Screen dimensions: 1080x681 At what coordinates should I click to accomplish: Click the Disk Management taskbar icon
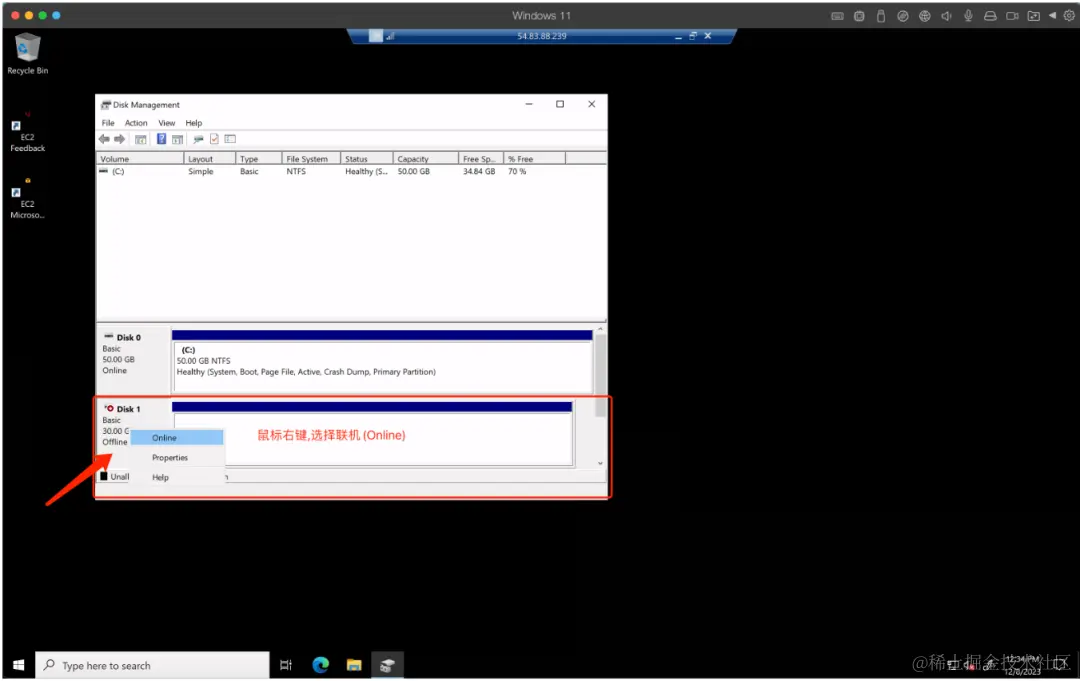387,665
